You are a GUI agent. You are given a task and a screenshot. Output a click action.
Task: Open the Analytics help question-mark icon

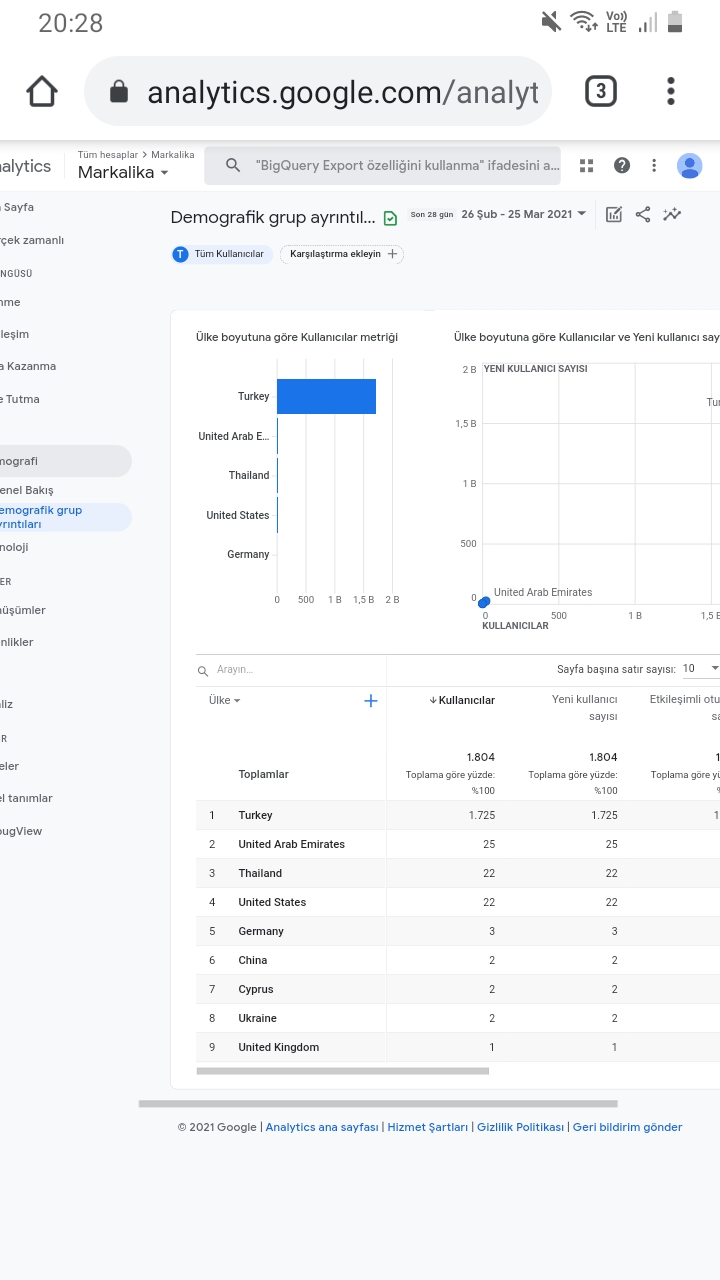tap(622, 165)
